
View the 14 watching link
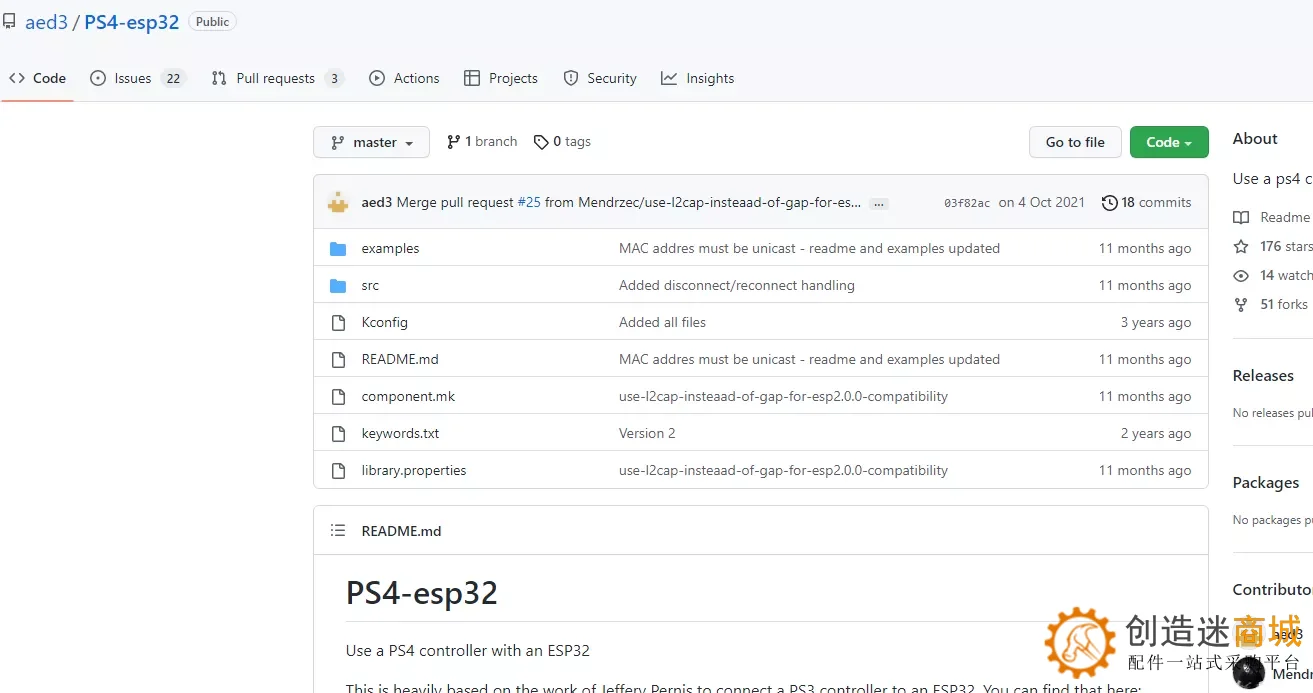pos(1285,275)
